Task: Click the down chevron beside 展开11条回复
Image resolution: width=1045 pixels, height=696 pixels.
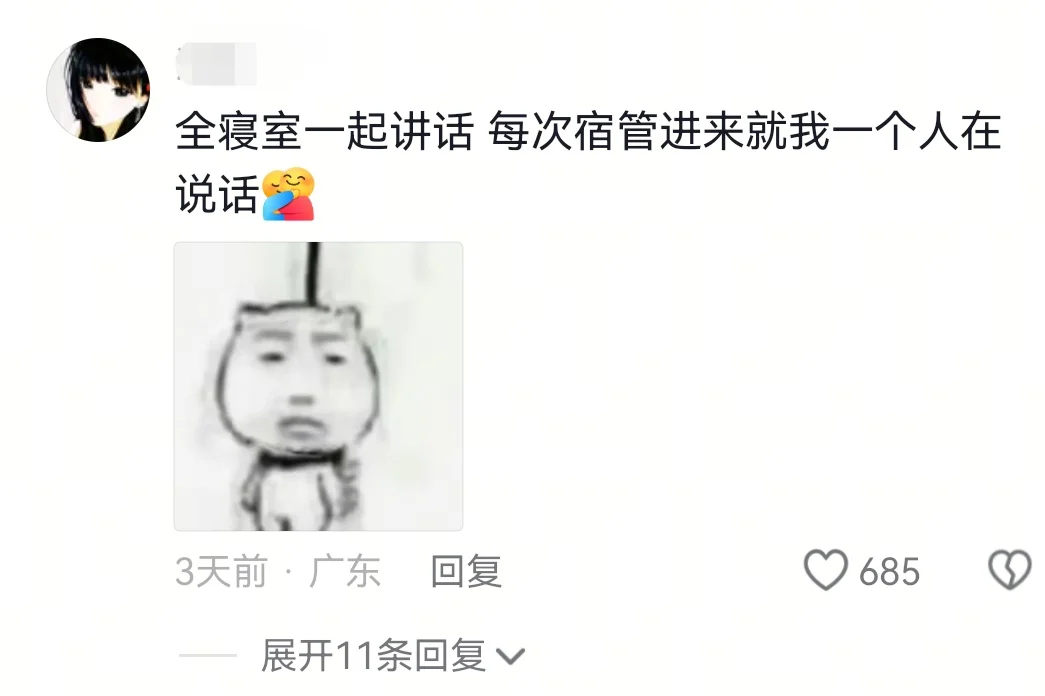Action: coord(511,657)
